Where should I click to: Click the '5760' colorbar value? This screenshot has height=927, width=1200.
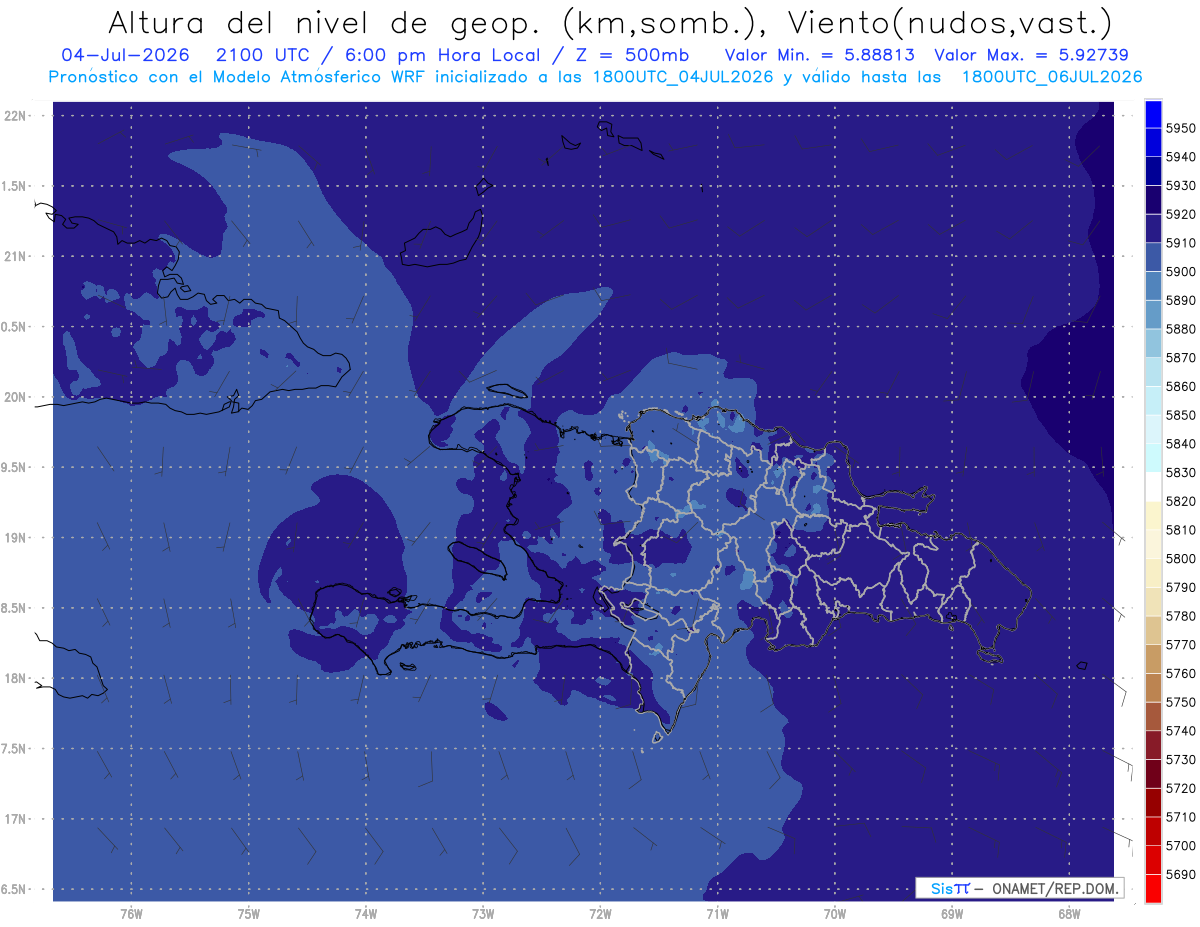1180,673
